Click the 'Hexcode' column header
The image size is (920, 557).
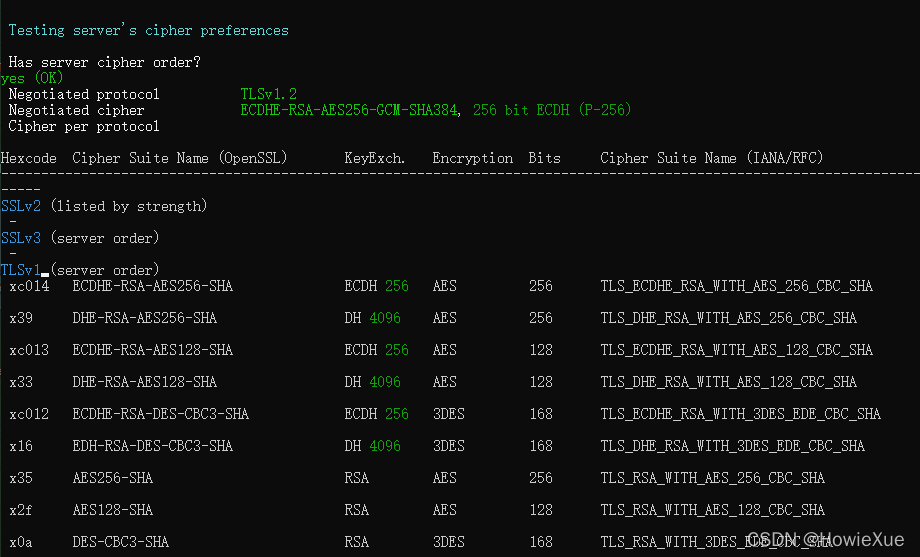[x=29, y=158]
